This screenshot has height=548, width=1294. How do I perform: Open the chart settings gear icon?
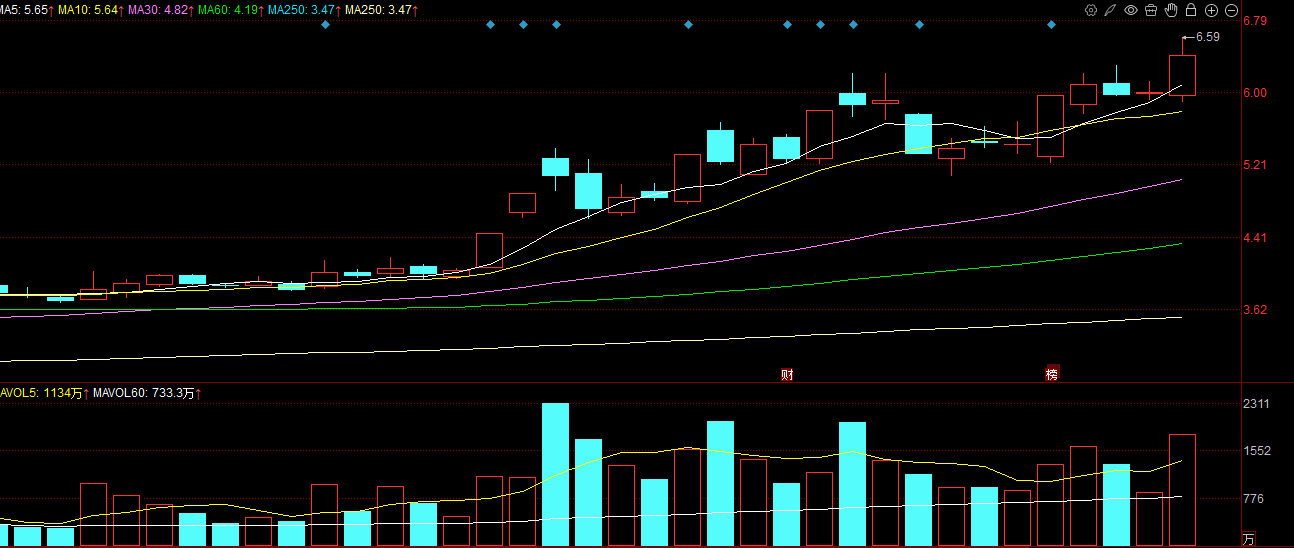pyautogui.click(x=1091, y=10)
